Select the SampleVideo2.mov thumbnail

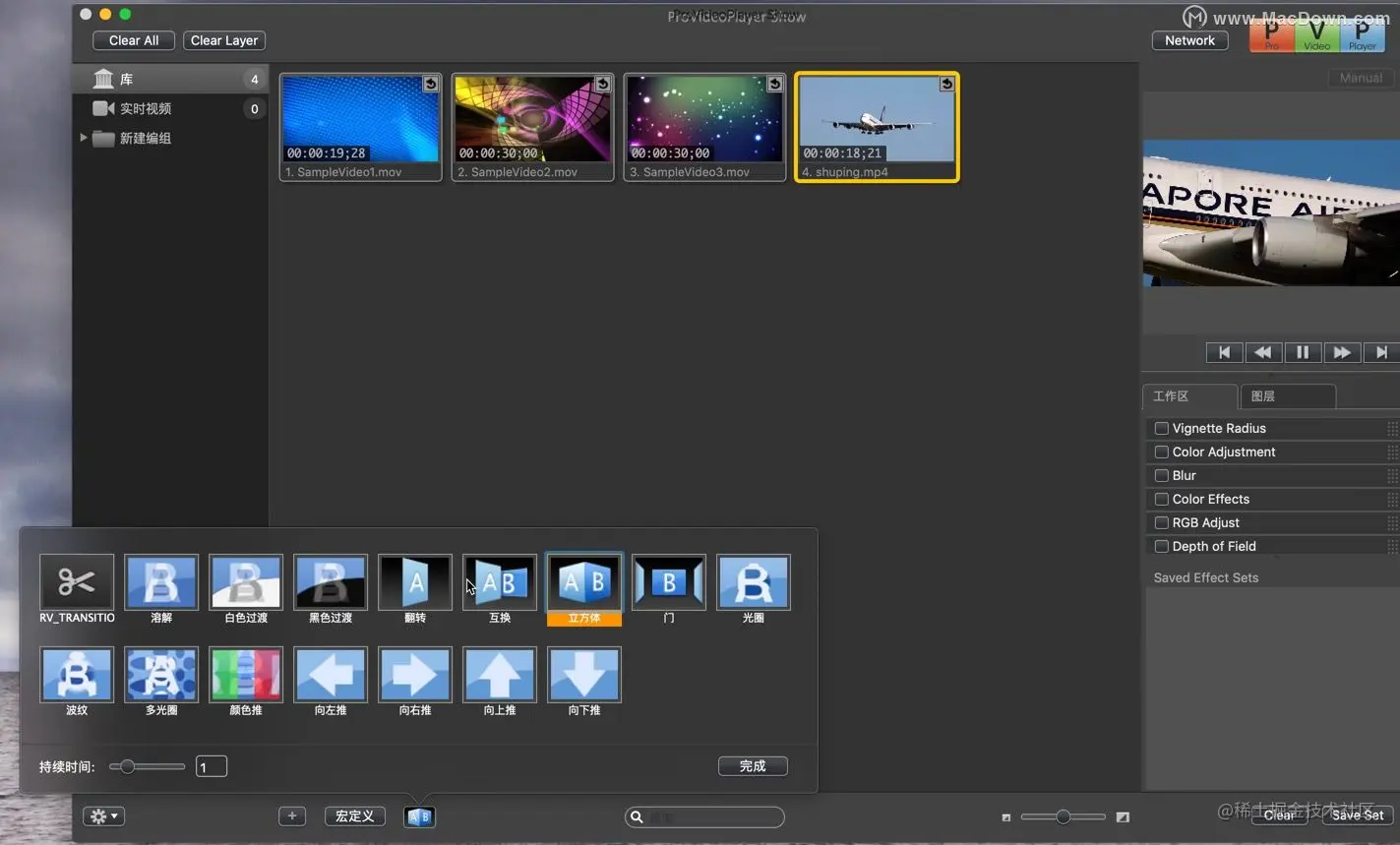coord(533,128)
